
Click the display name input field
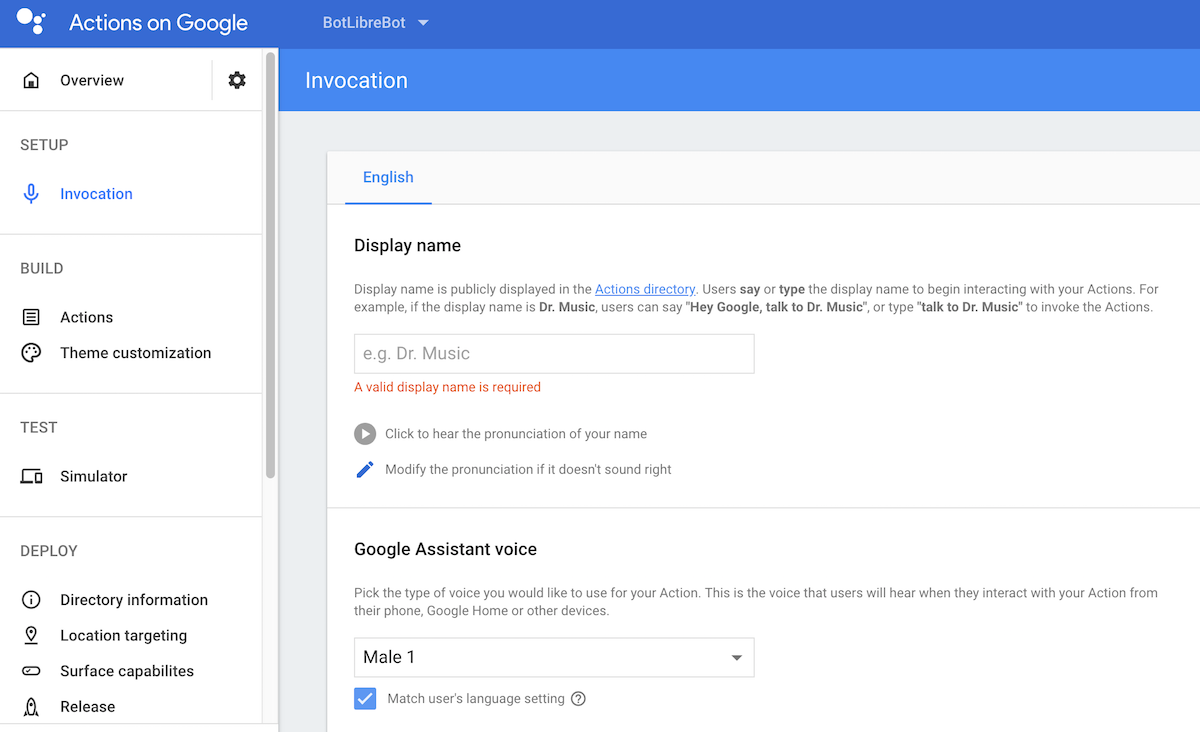(x=554, y=354)
